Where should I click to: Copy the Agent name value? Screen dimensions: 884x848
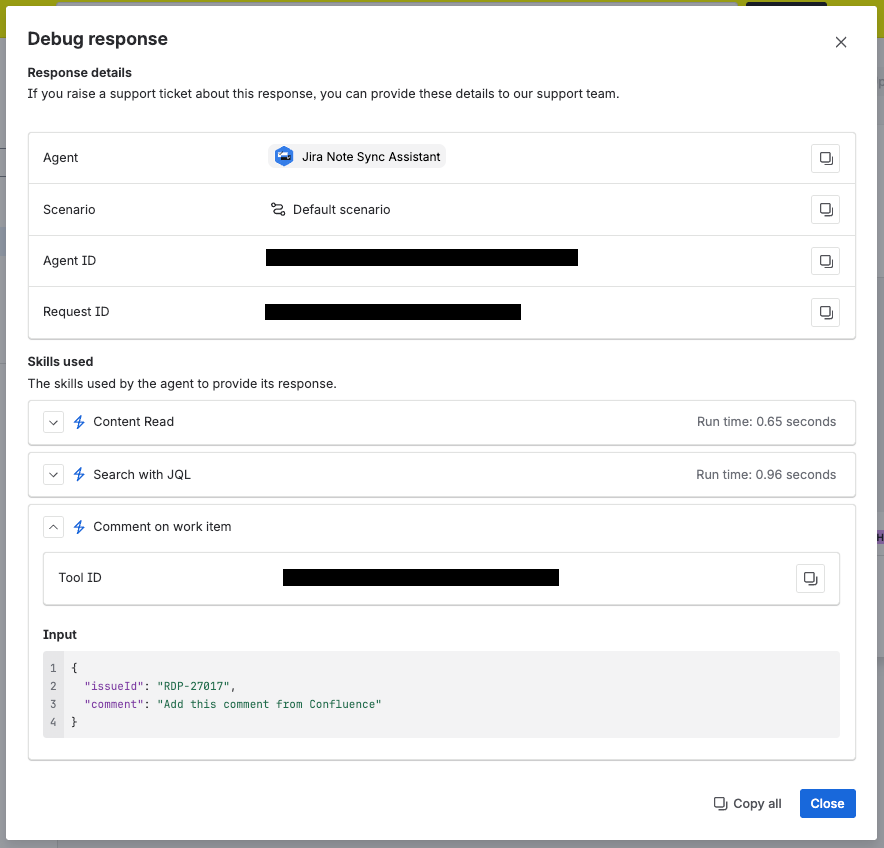825,158
